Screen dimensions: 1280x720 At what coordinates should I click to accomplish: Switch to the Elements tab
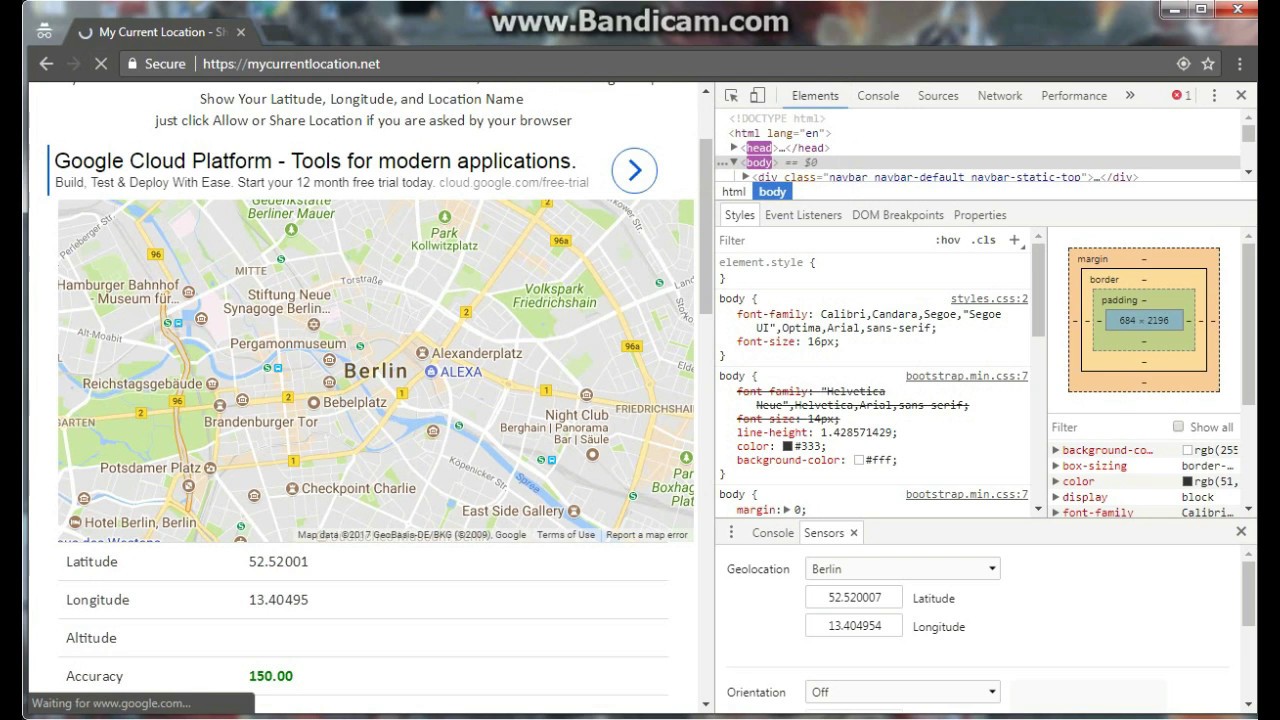[815, 96]
